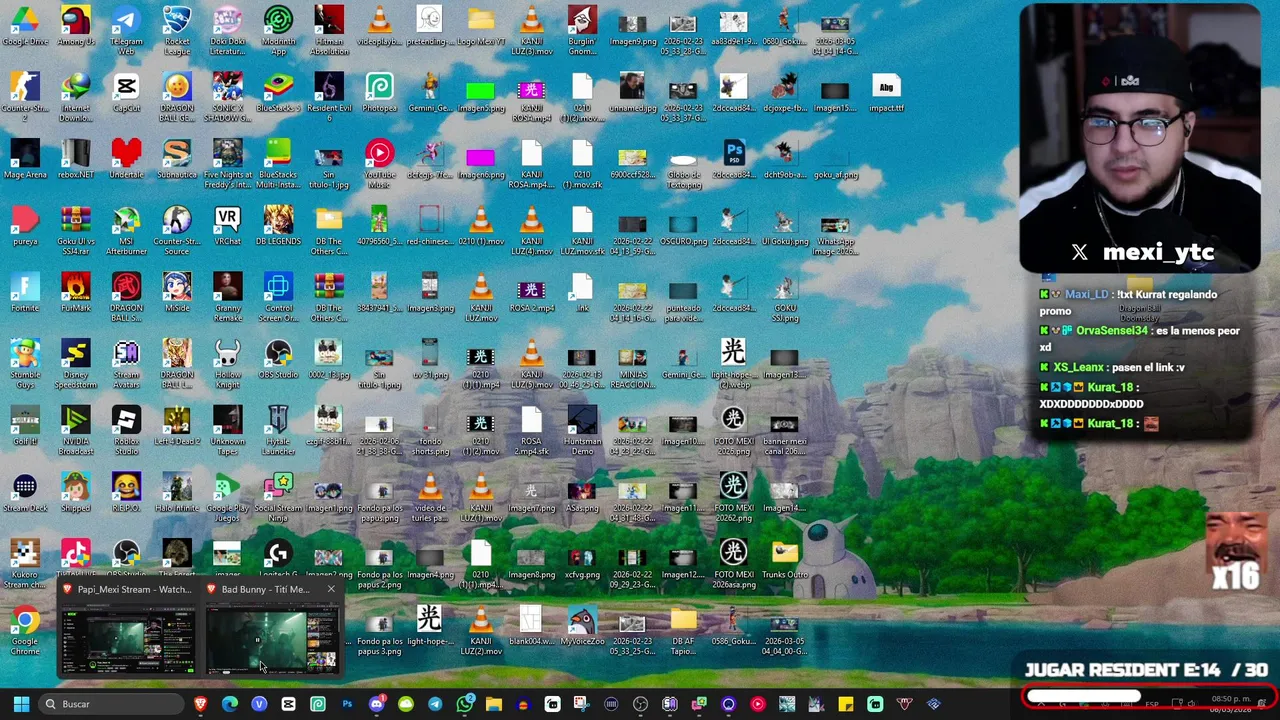Image resolution: width=1280 pixels, height=720 pixels.
Task: Select the Fortnite shortcut
Action: (x=25, y=293)
